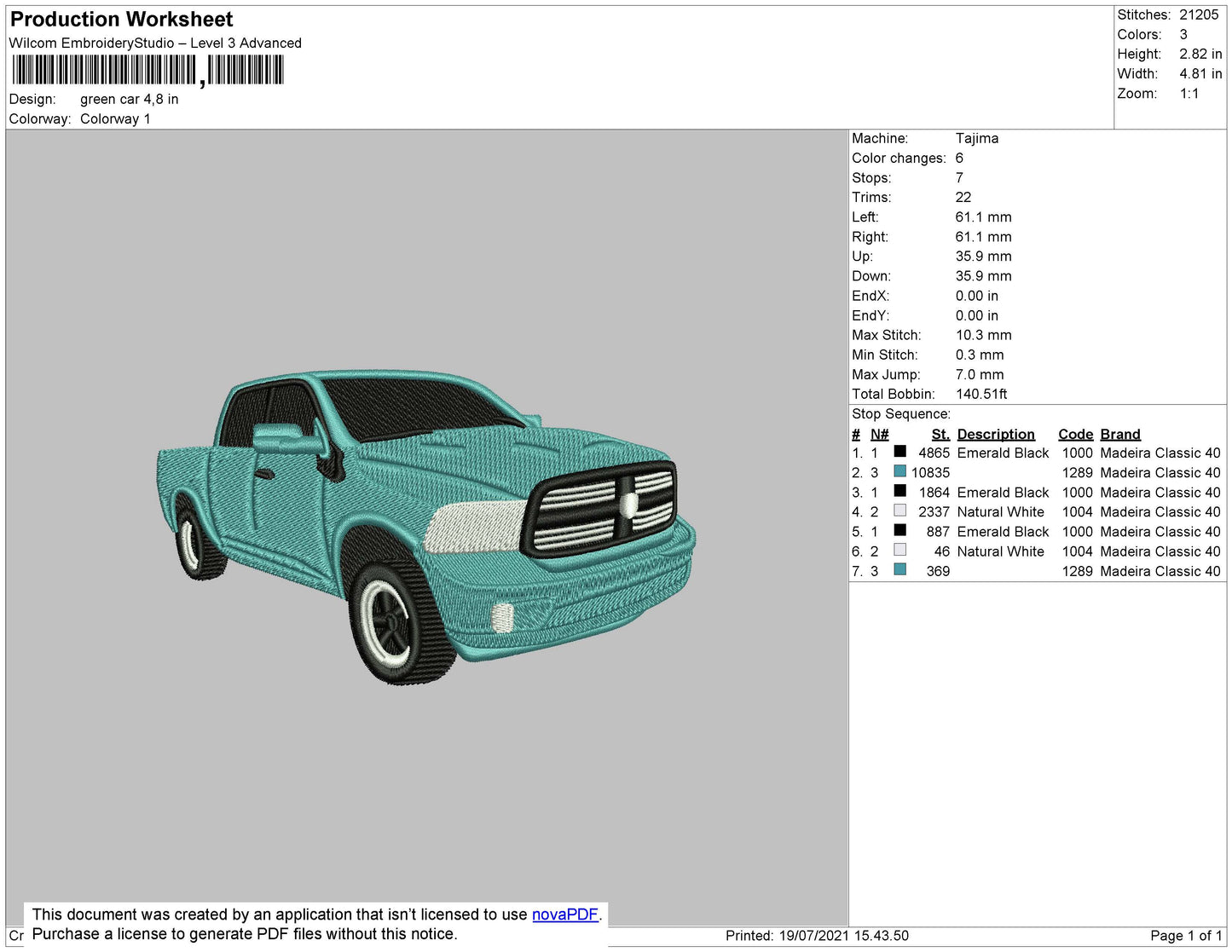1232x952 pixels.
Task: Click Total Bobbin value '140.51ft'
Action: click(981, 394)
